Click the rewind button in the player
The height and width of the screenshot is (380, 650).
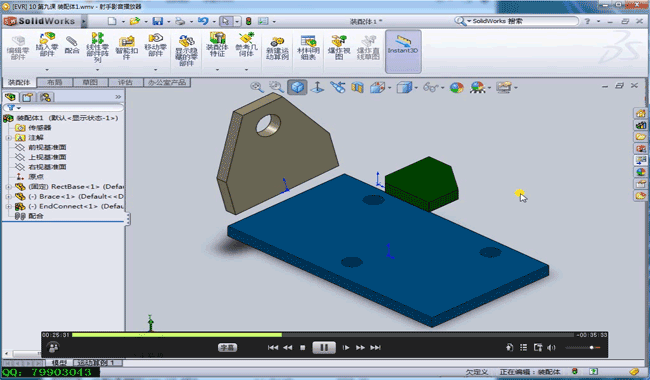[x=288, y=348]
